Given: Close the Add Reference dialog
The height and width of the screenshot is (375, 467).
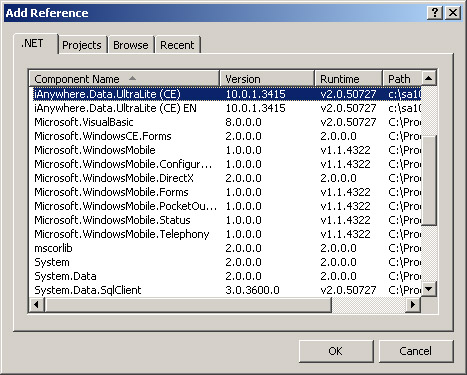Looking at the screenshot, I should click(x=453, y=13).
